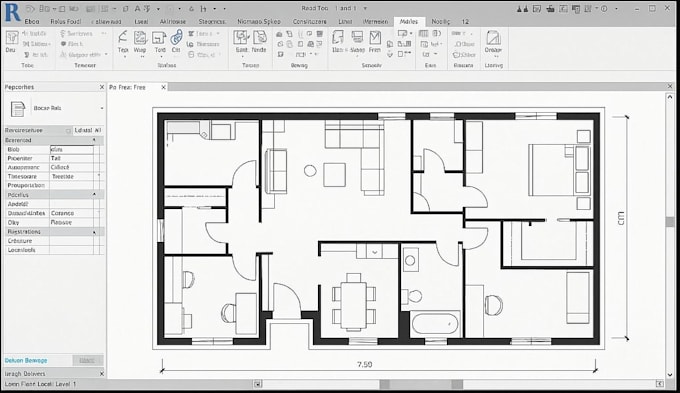Tick the small checkbox beside Revcireseruee
The image size is (680, 393).
68,131
